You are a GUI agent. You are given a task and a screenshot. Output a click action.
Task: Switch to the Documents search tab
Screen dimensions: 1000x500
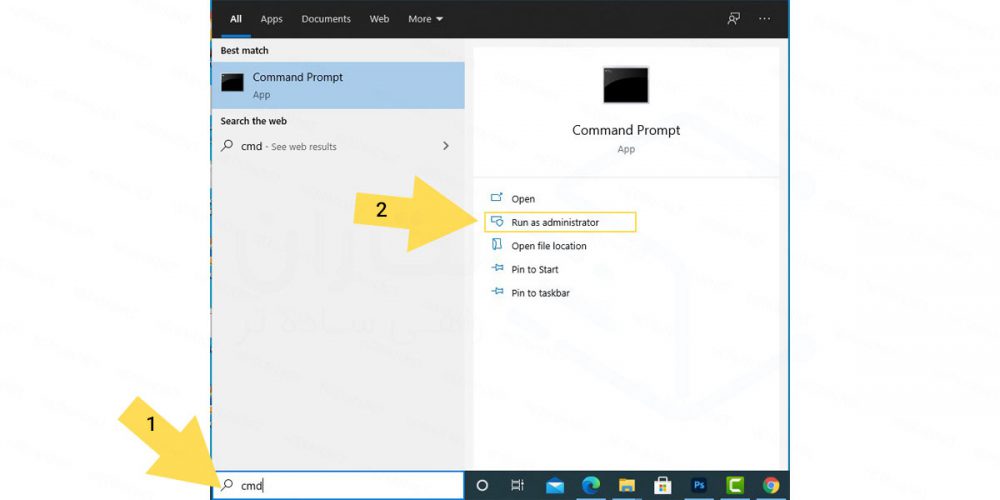[x=326, y=19]
